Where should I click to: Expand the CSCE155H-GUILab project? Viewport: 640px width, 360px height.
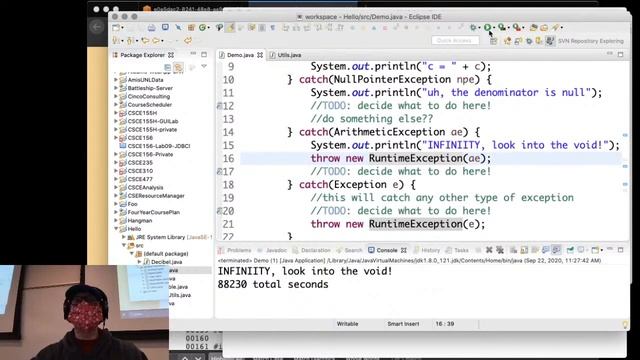click(116, 121)
